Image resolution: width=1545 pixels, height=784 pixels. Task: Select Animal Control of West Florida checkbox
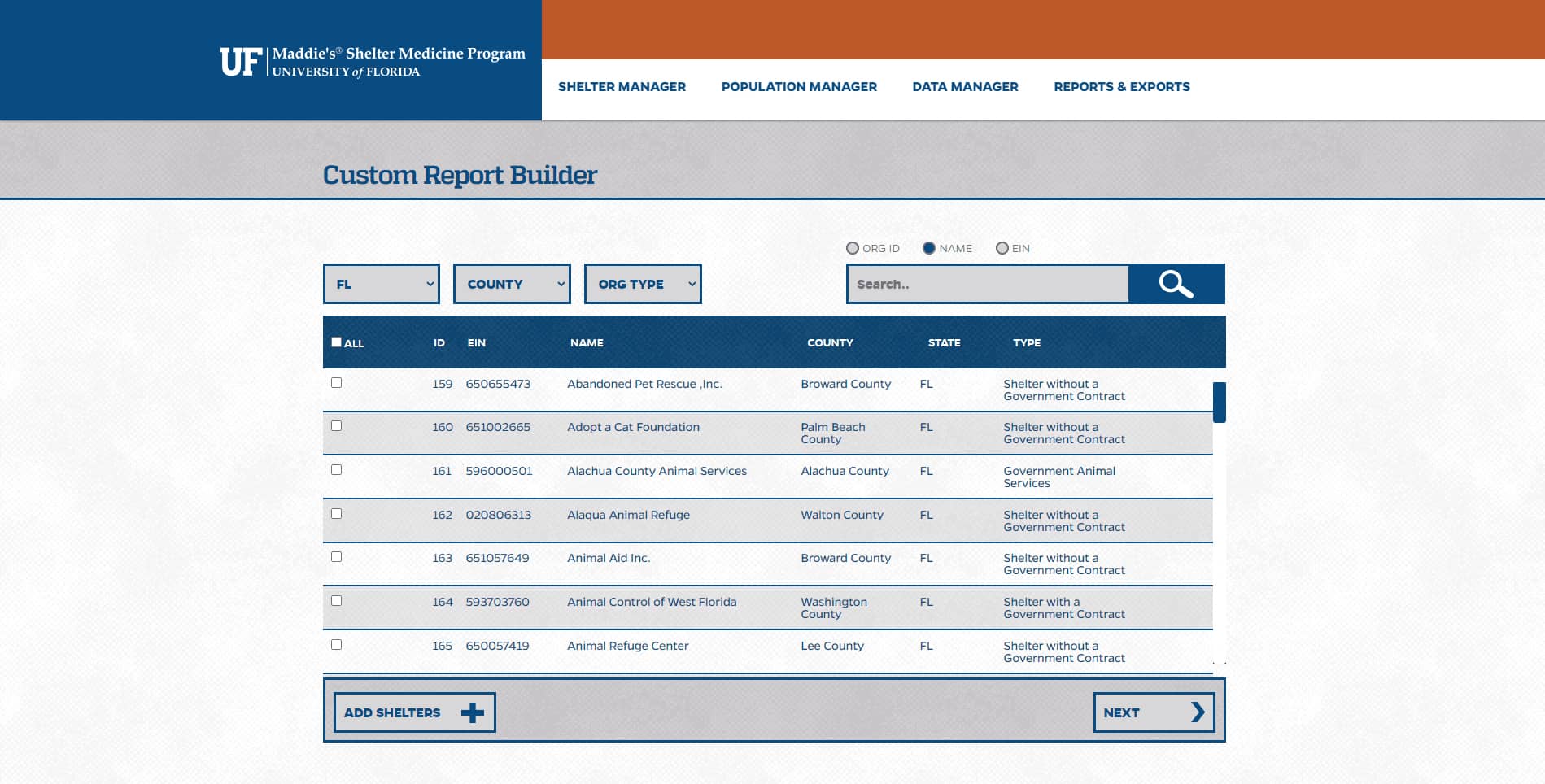(x=336, y=600)
